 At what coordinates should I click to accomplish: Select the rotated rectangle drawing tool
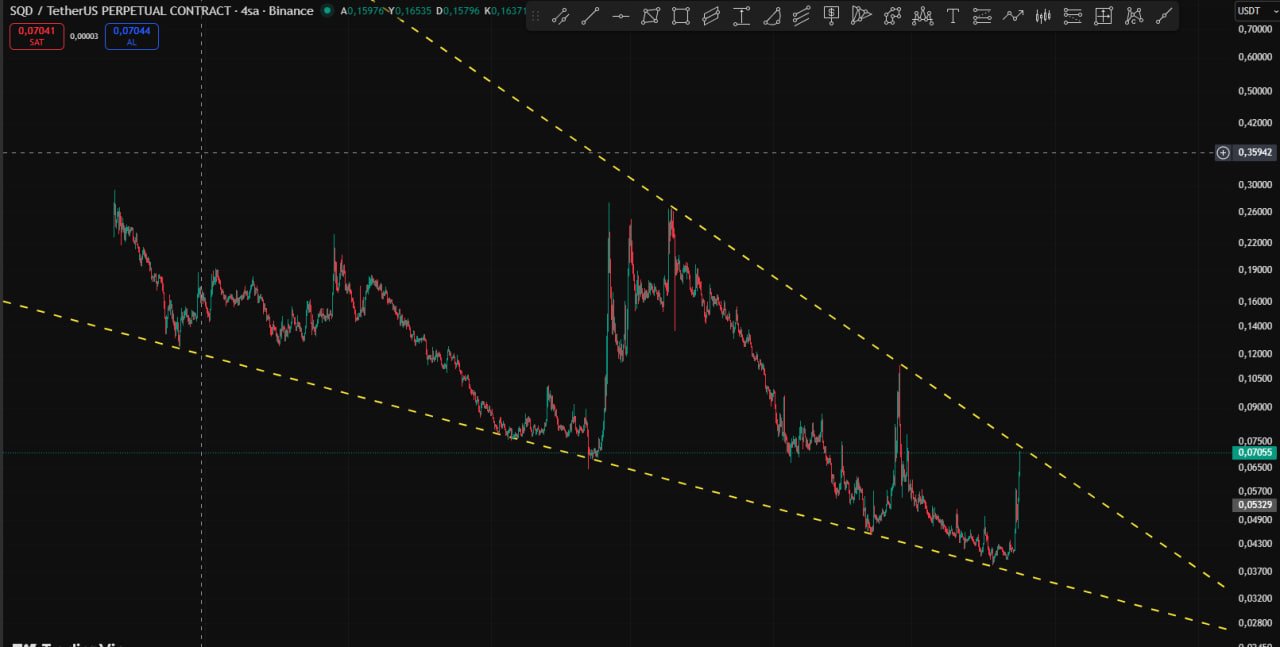[650, 16]
